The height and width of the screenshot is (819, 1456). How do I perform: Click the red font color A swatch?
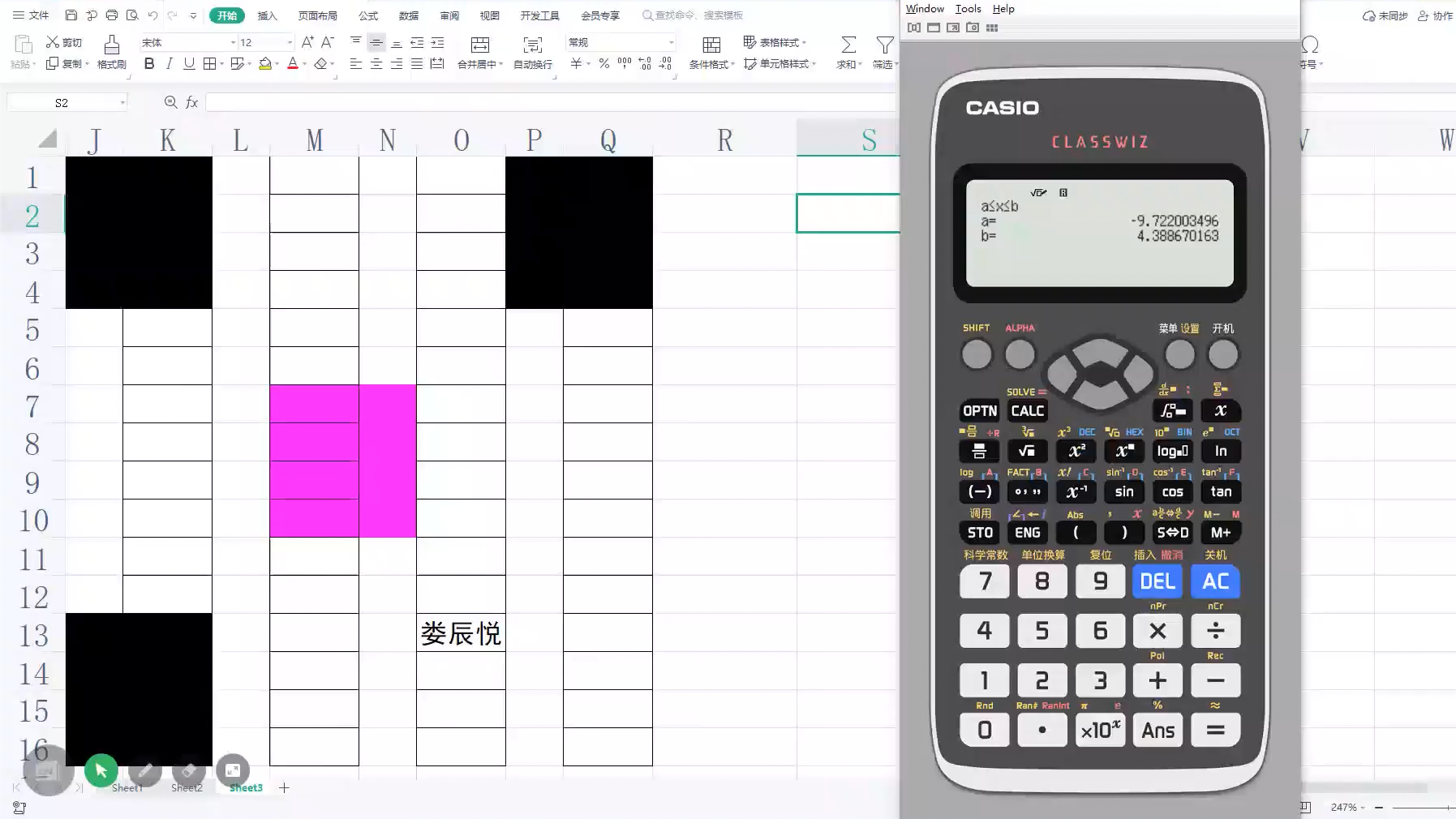click(x=293, y=64)
